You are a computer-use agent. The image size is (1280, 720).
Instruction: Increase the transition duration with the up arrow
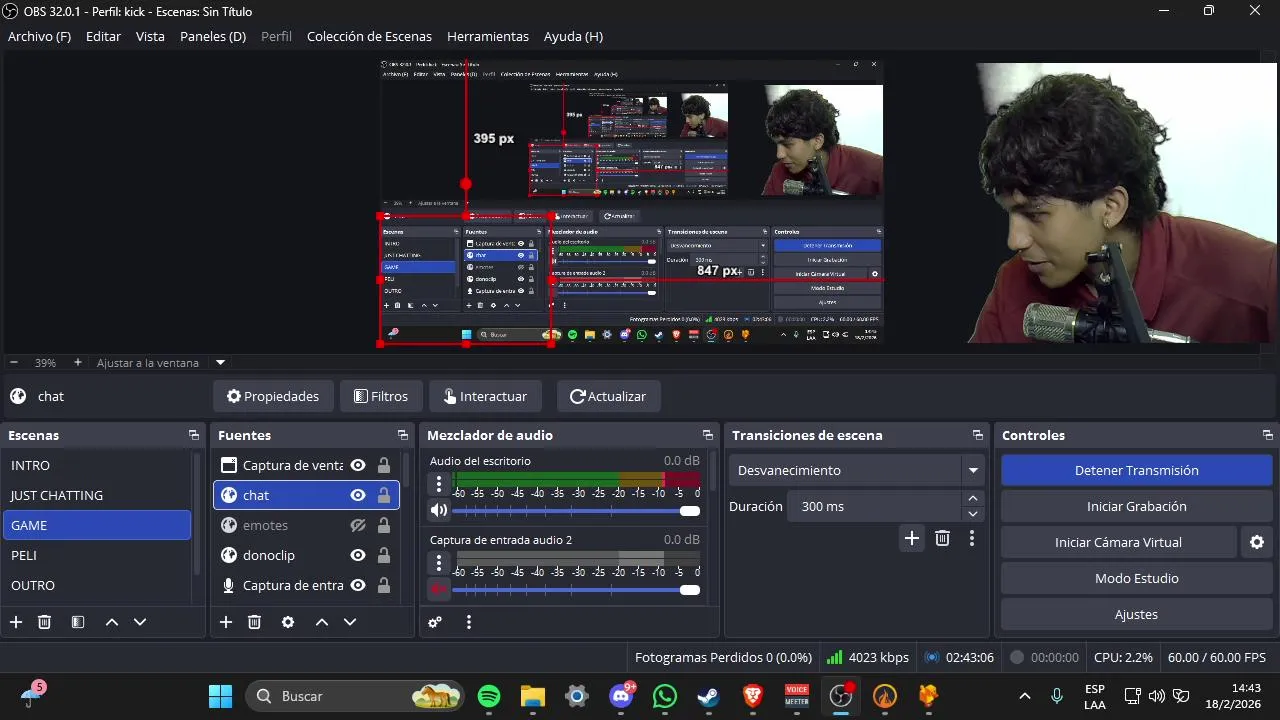click(973, 499)
